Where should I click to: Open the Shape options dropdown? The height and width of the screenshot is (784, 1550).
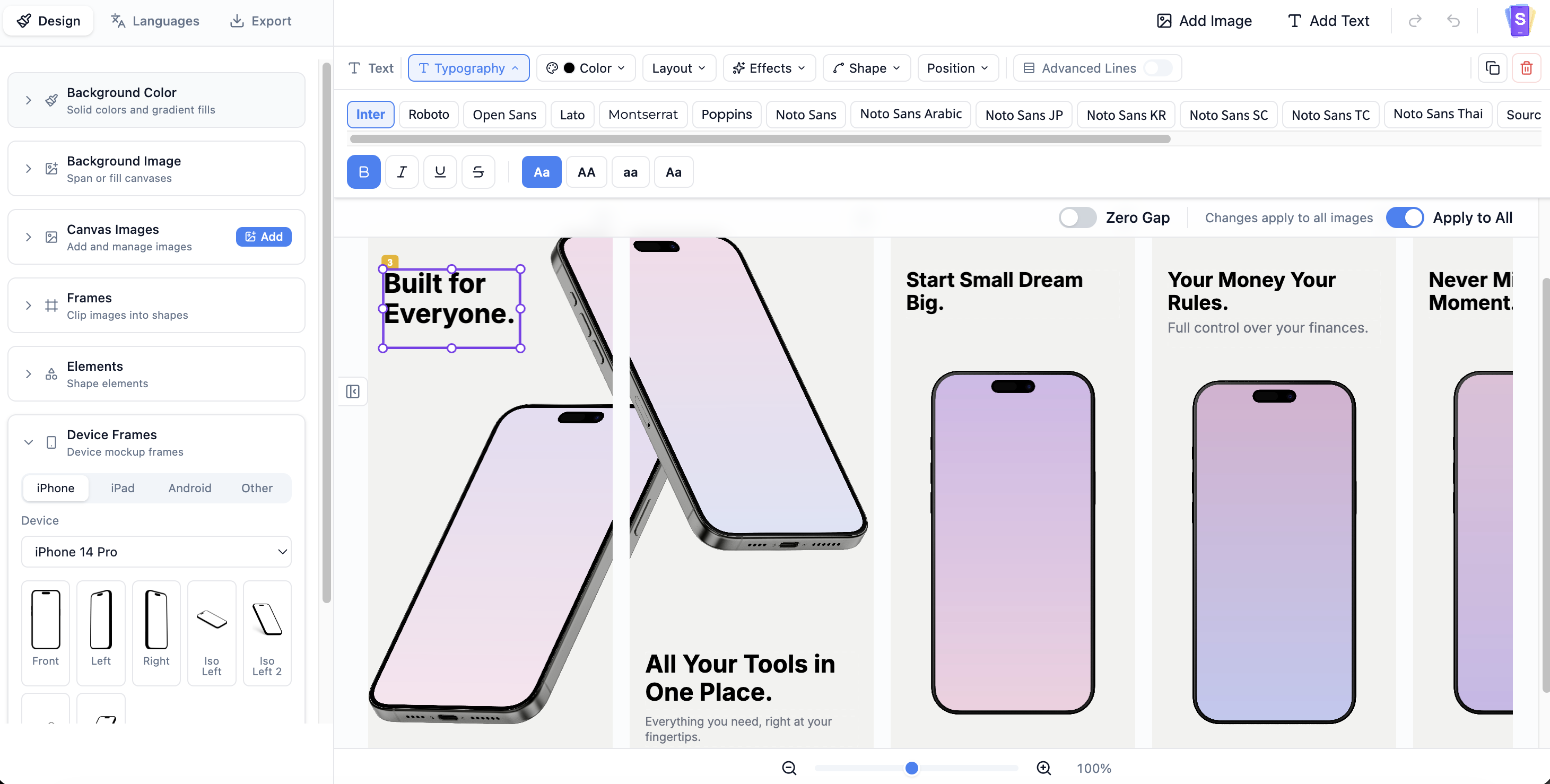866,67
